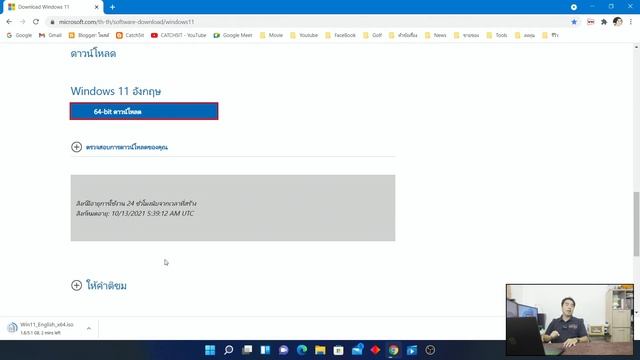Viewport: 640px width, 360px height.
Task: Click the bookmark star in the address bar
Action: (574, 22)
